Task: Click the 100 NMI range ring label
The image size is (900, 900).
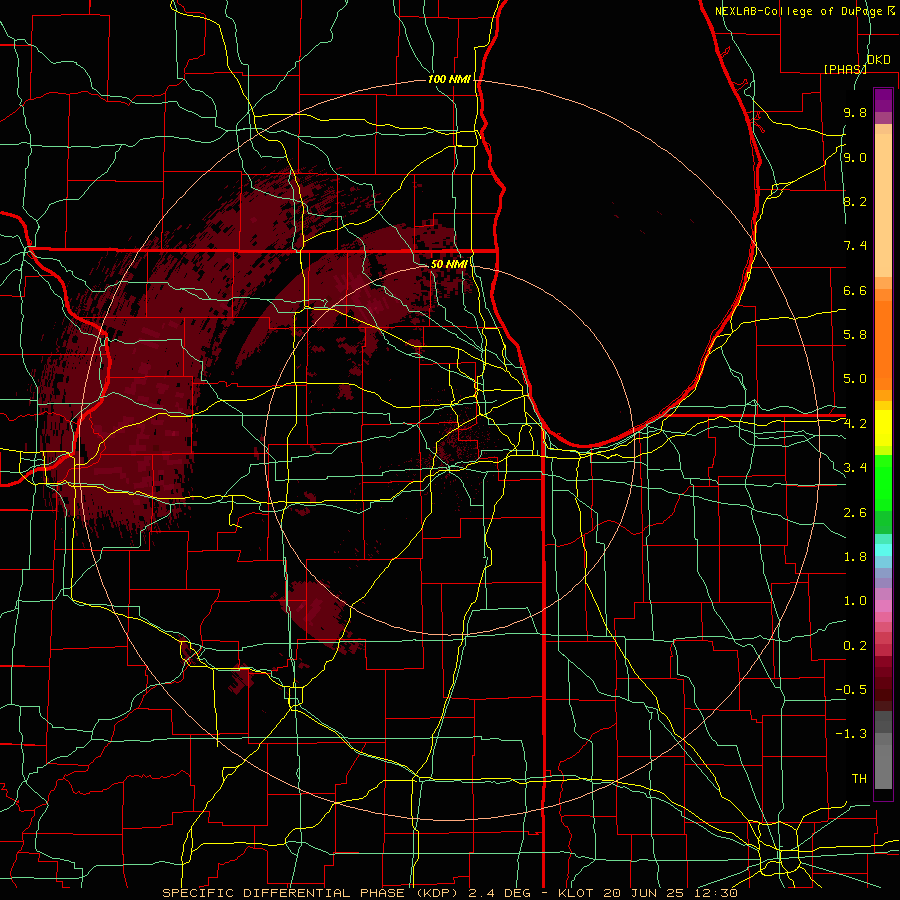Action: (x=449, y=79)
